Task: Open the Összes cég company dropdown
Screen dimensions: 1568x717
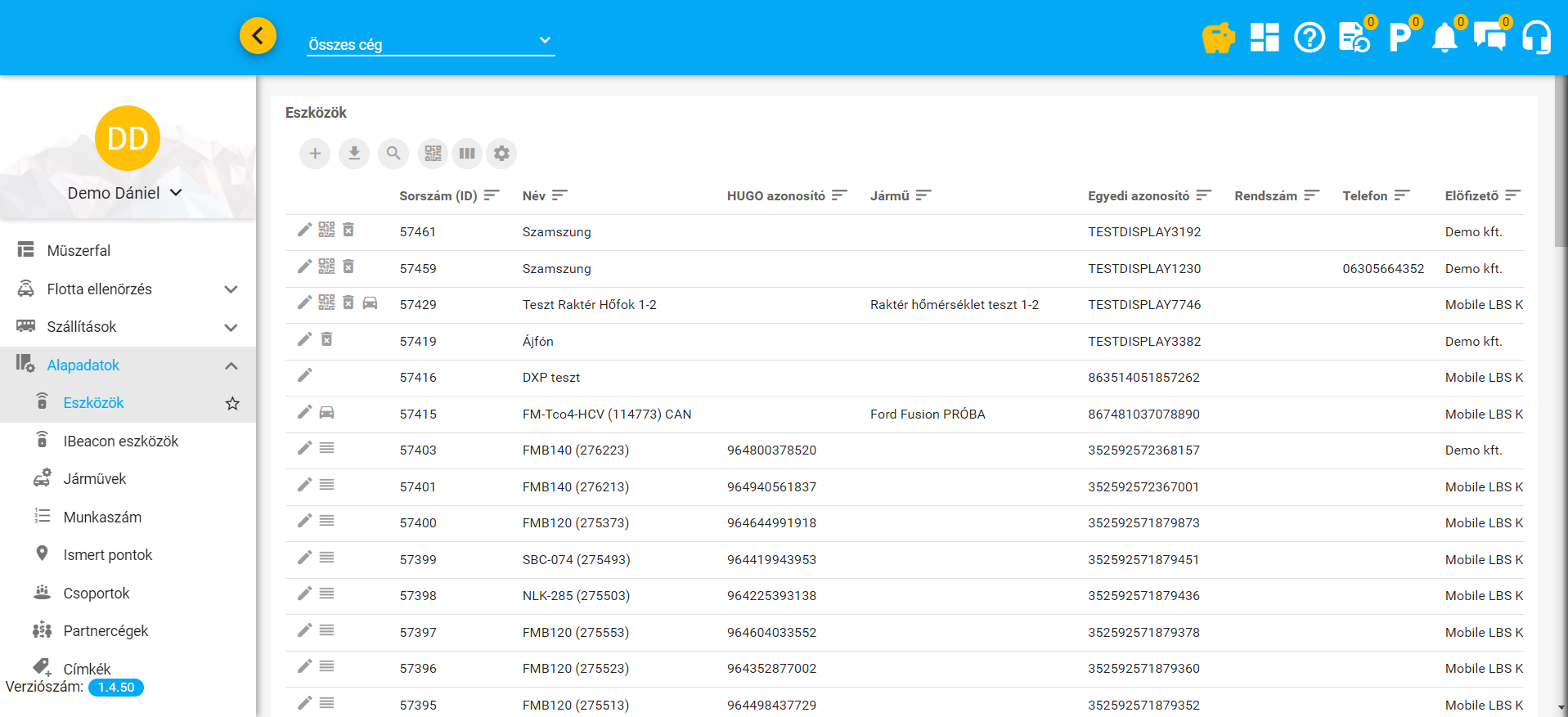Action: point(430,43)
